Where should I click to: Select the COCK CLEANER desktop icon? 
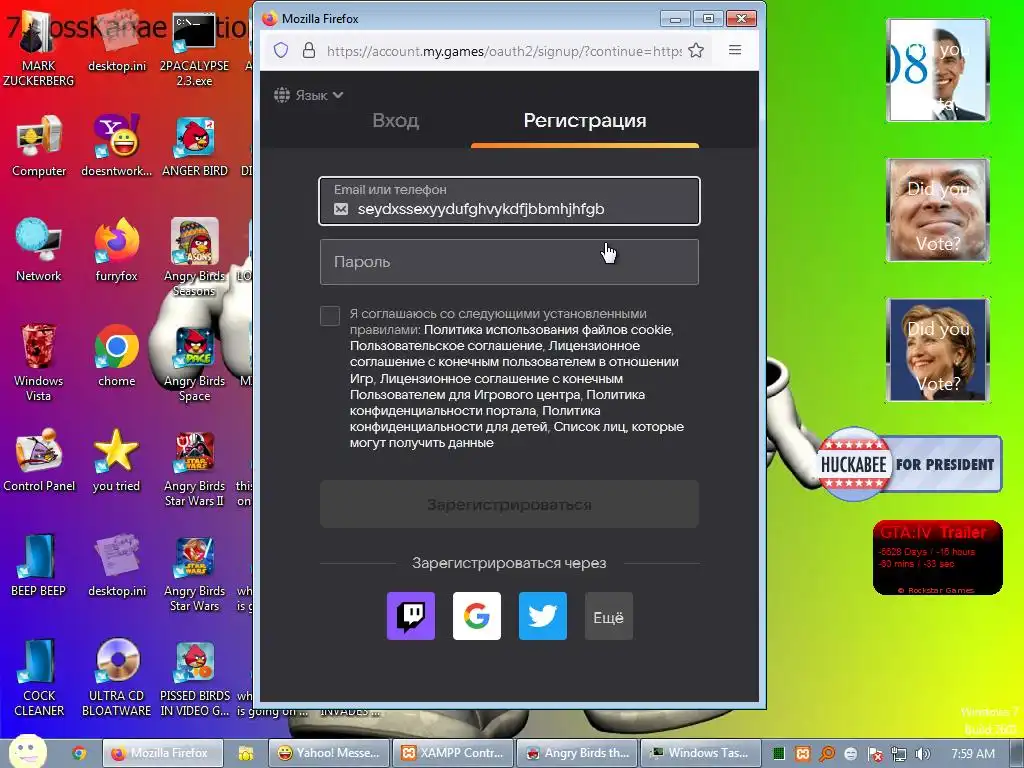pos(39,678)
